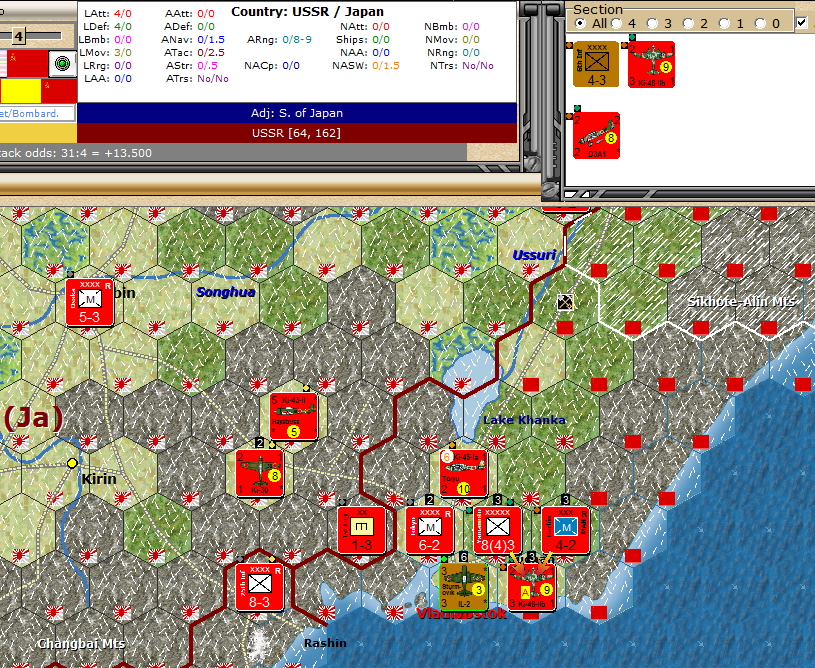This screenshot has height=668, width=815.
Task: Click the green circular target button
Action: 62,64
